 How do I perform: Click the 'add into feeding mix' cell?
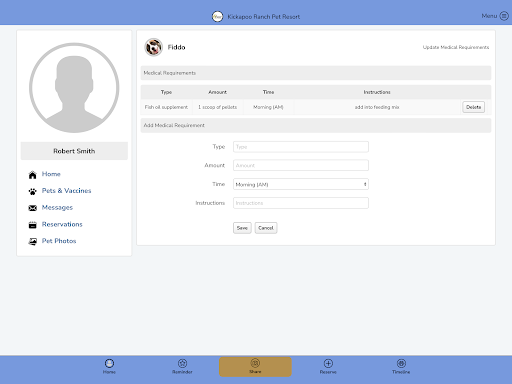pyautogui.click(x=377, y=107)
